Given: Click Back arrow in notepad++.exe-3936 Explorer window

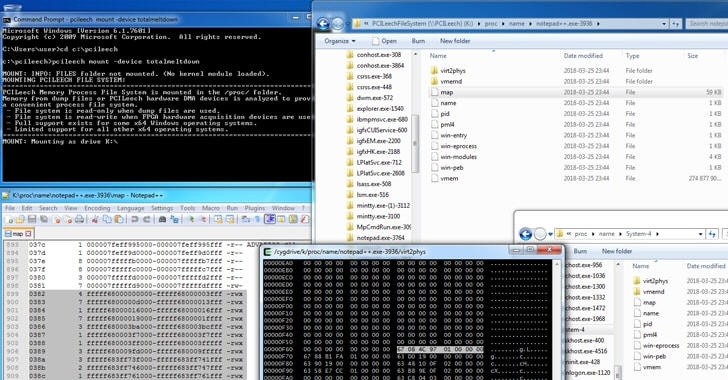Looking at the screenshot, I should (x=323, y=24).
